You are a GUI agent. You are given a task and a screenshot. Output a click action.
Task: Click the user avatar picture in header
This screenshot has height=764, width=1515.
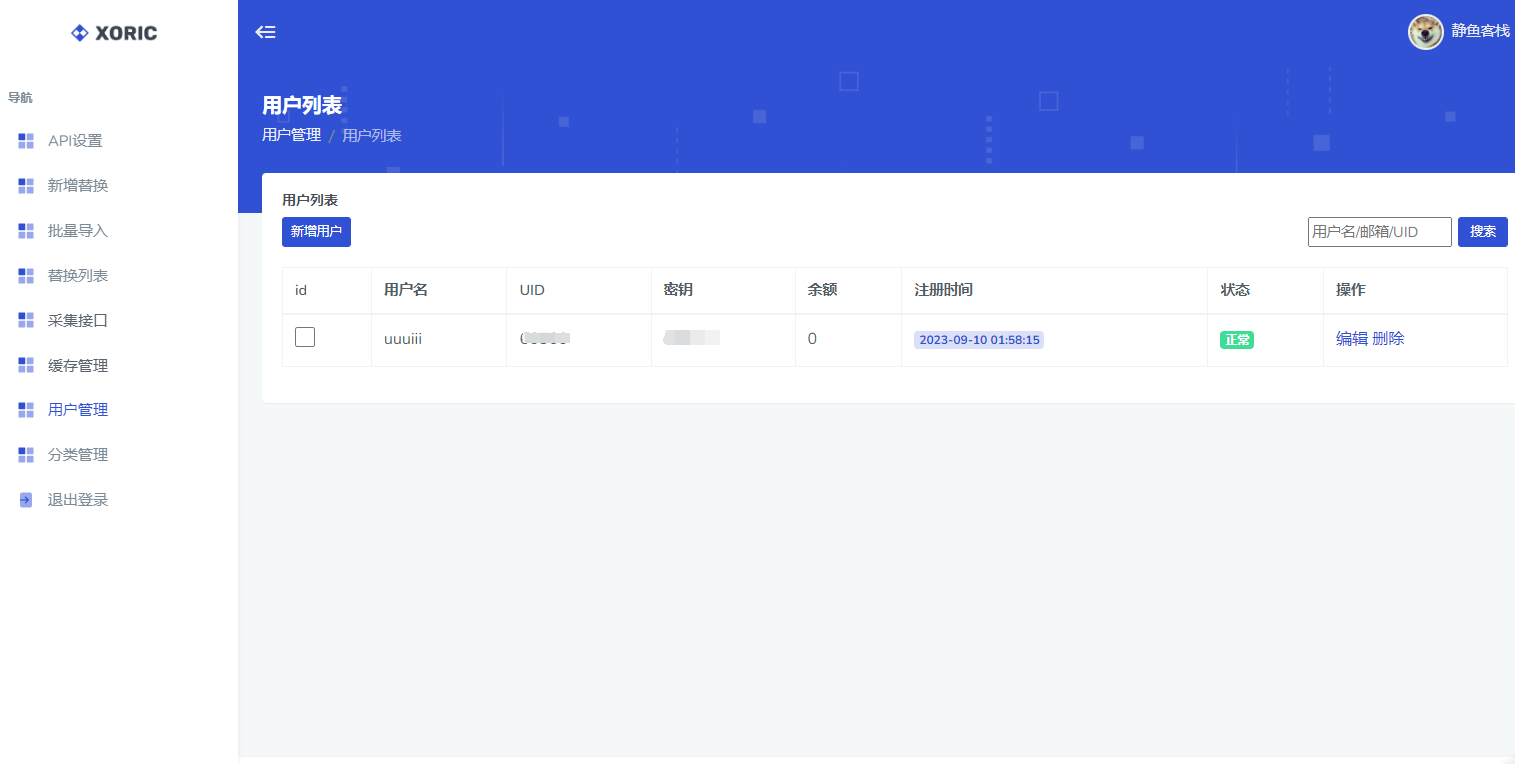click(1425, 32)
